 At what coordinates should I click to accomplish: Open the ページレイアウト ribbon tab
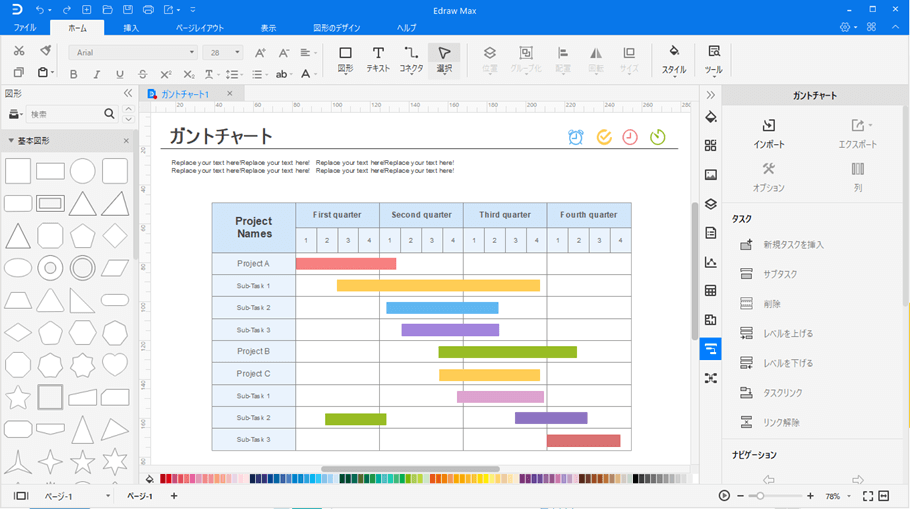[x=200, y=28]
